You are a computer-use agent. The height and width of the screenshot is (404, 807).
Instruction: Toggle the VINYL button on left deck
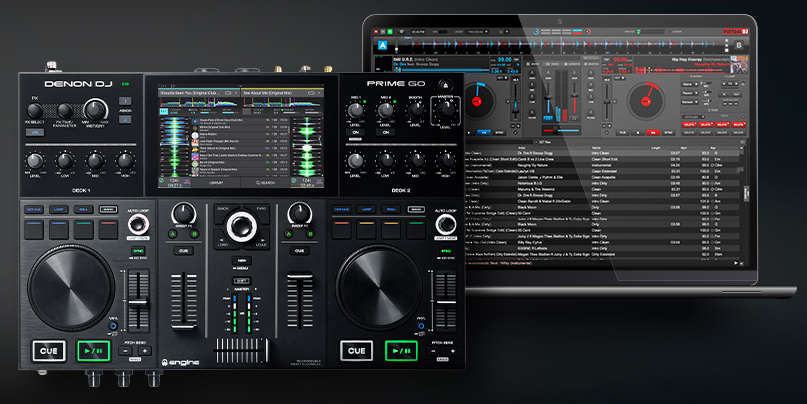point(113,326)
